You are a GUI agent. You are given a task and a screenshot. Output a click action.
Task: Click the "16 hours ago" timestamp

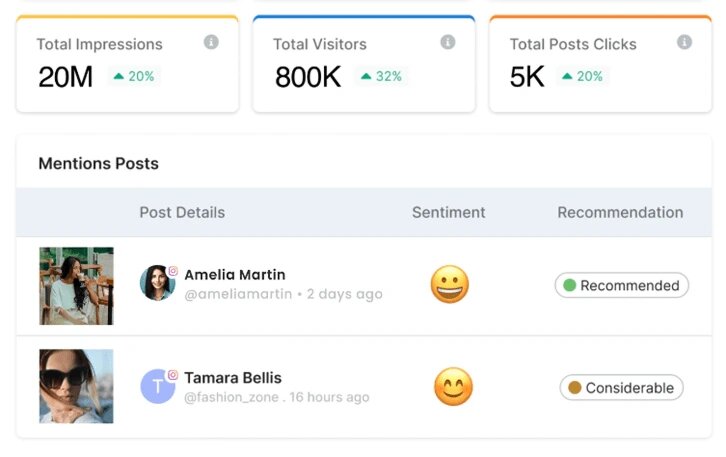click(330, 397)
